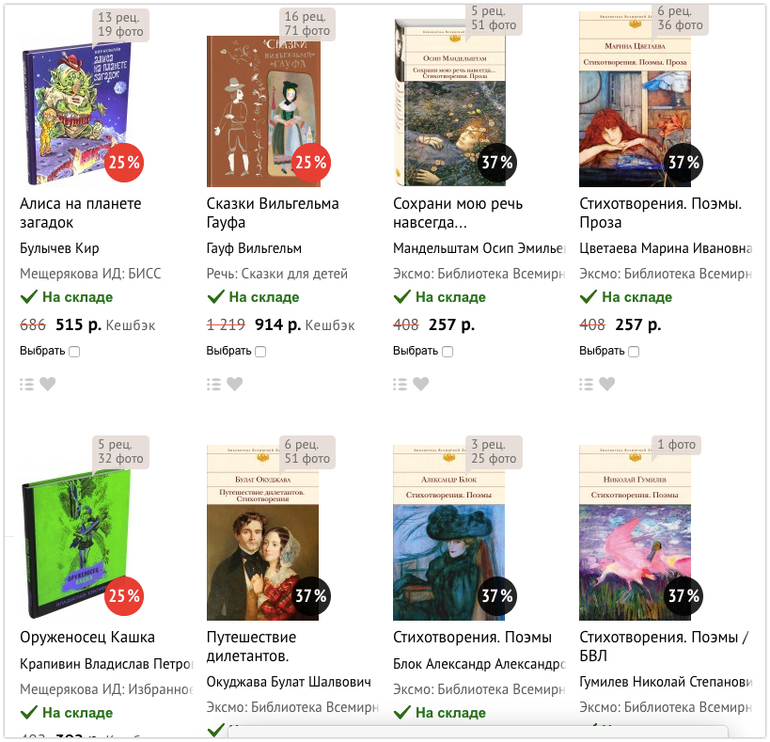The height and width of the screenshot is (742, 770).
Task: Enable Выбрать checkbox under Мандельштам's book
Action: (448, 352)
